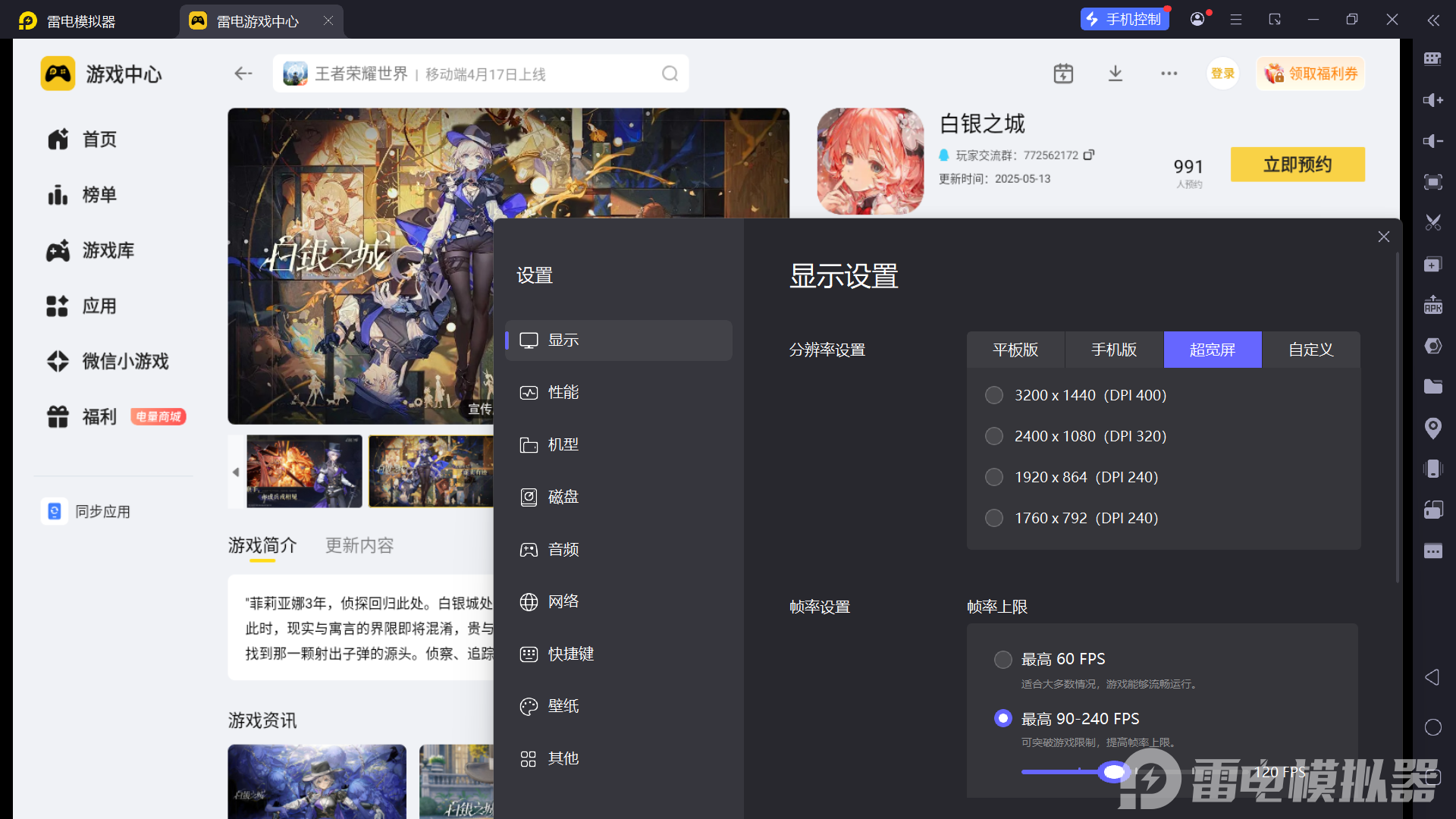Screen dimensions: 1456x819
Task: Click the Android back triangle icon
Action: click(1432, 677)
